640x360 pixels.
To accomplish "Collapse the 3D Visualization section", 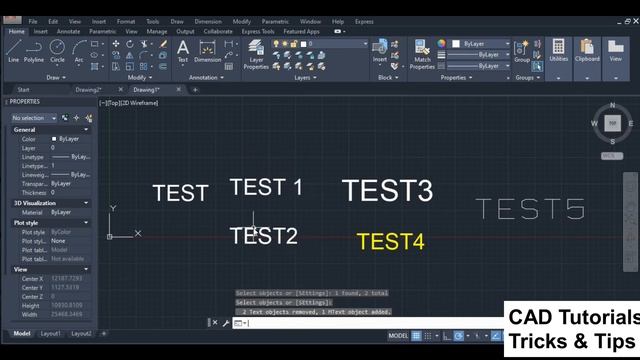I will (86, 203).
